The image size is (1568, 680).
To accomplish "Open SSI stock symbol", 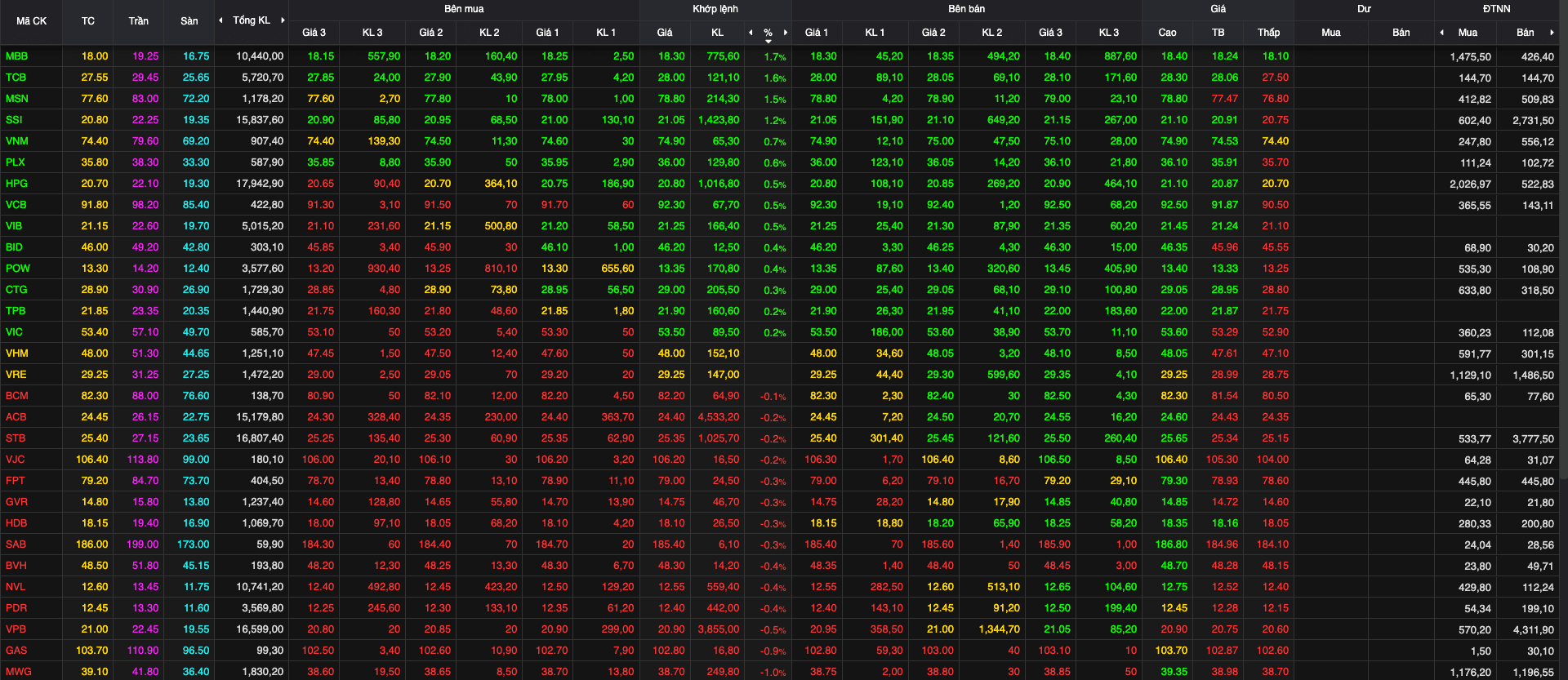I will coord(14,120).
